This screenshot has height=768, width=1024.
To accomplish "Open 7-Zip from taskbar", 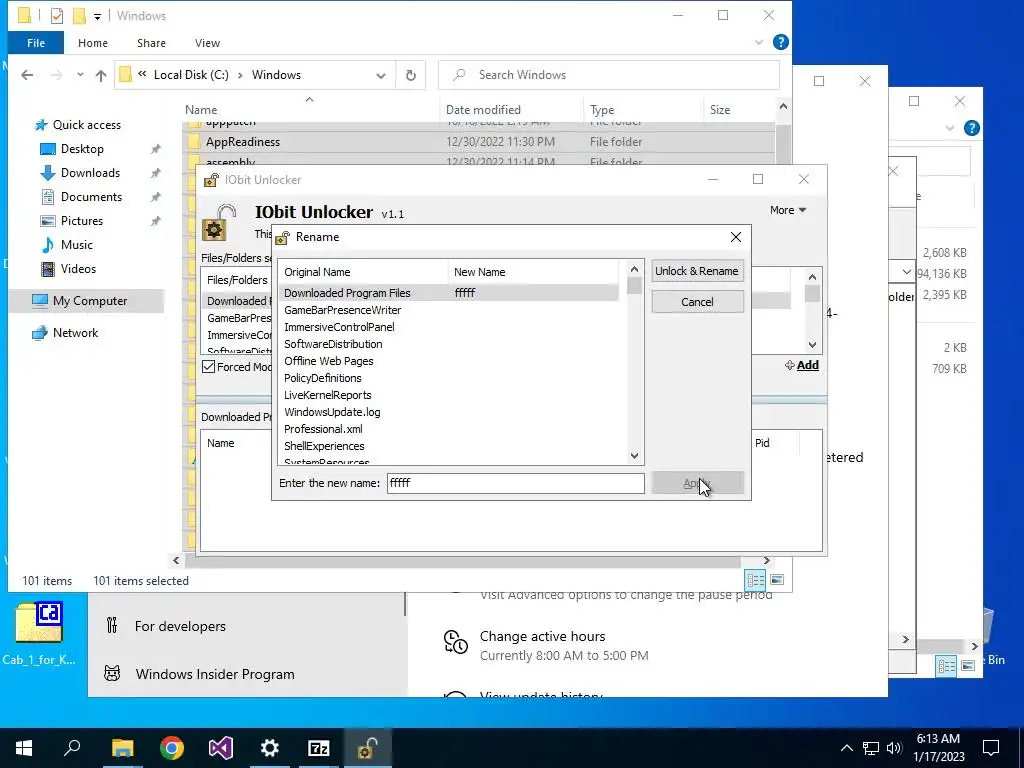I will pyautogui.click(x=319, y=748).
